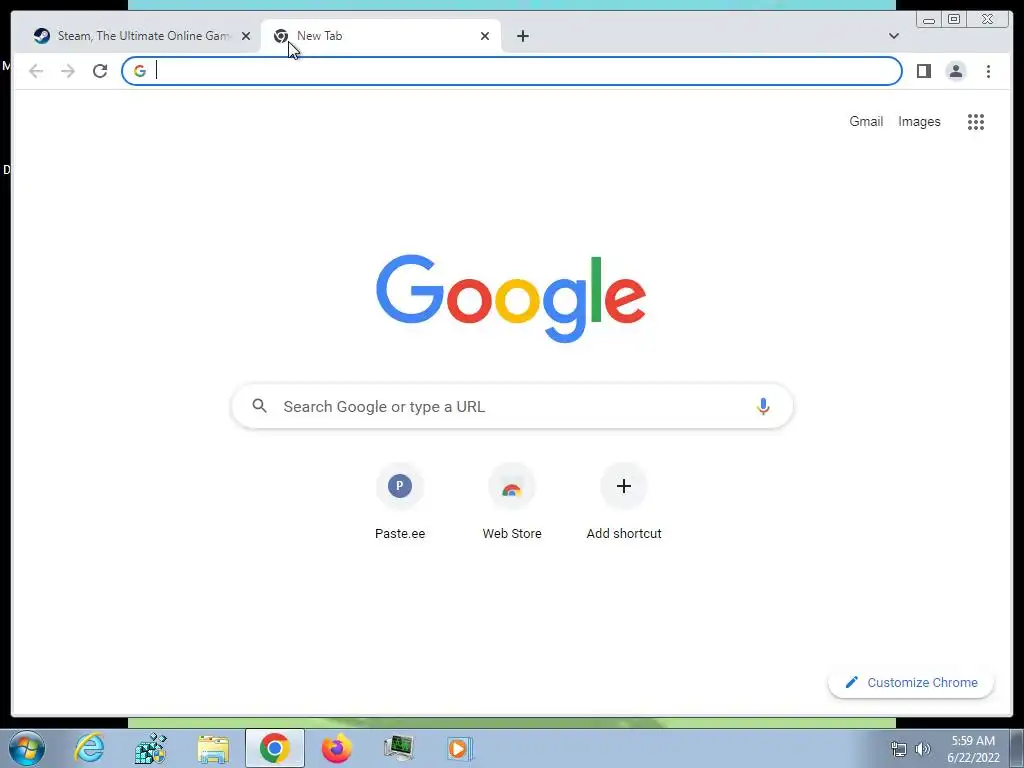Screen dimensions: 1024x768
Task: Click the Search Google or type a URL box
Action: coord(512,406)
